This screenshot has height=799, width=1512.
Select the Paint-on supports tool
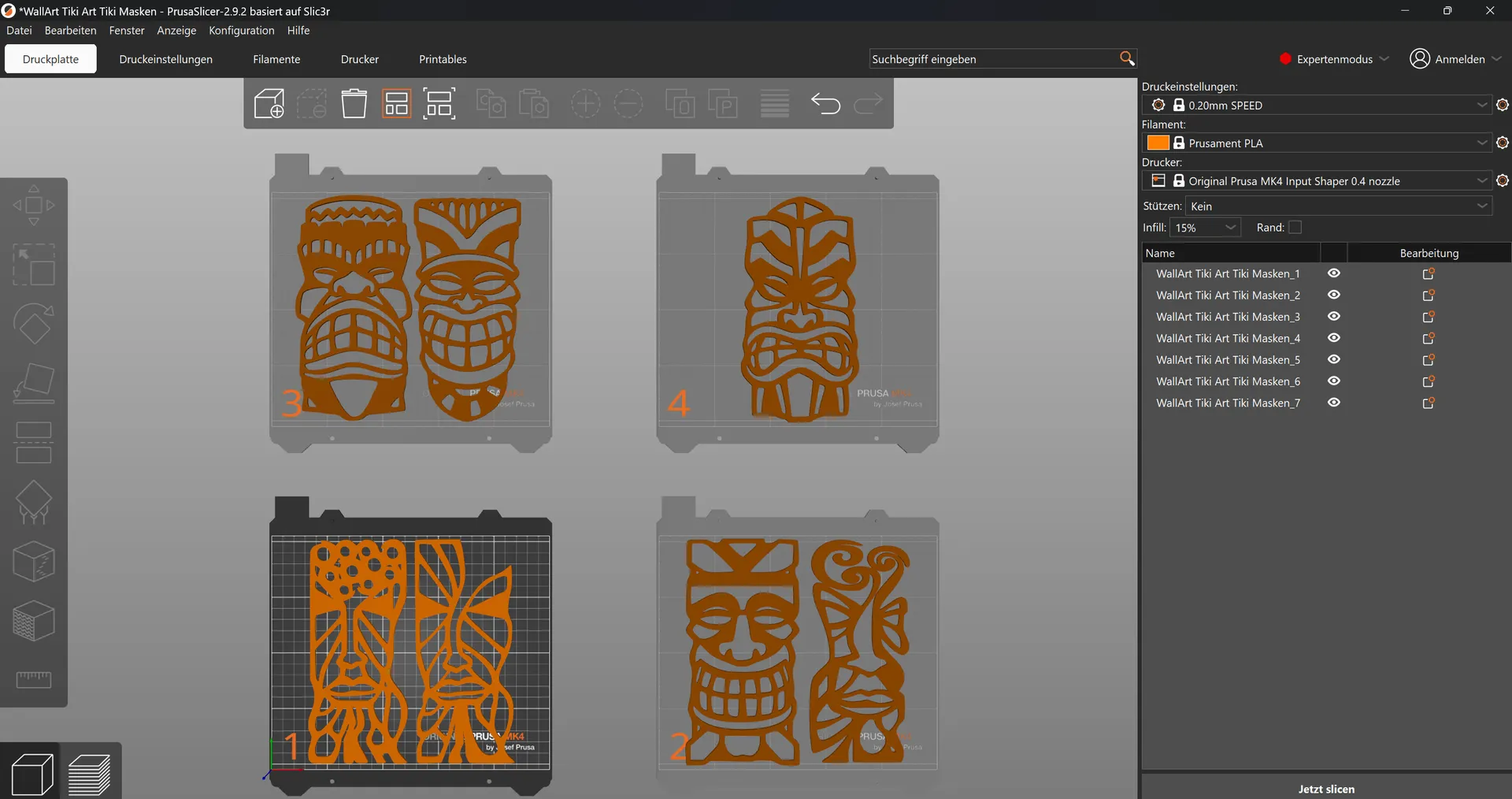coord(34,502)
